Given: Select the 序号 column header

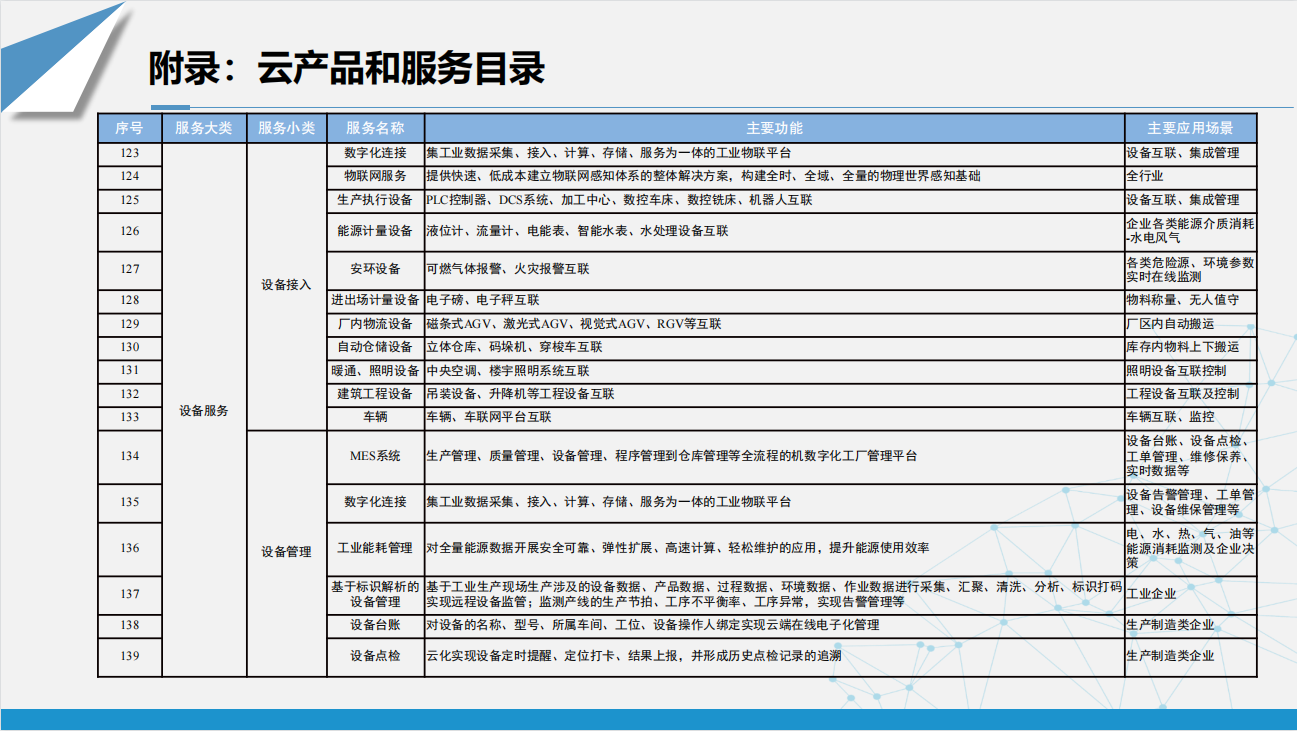Looking at the screenshot, I should (x=129, y=128).
